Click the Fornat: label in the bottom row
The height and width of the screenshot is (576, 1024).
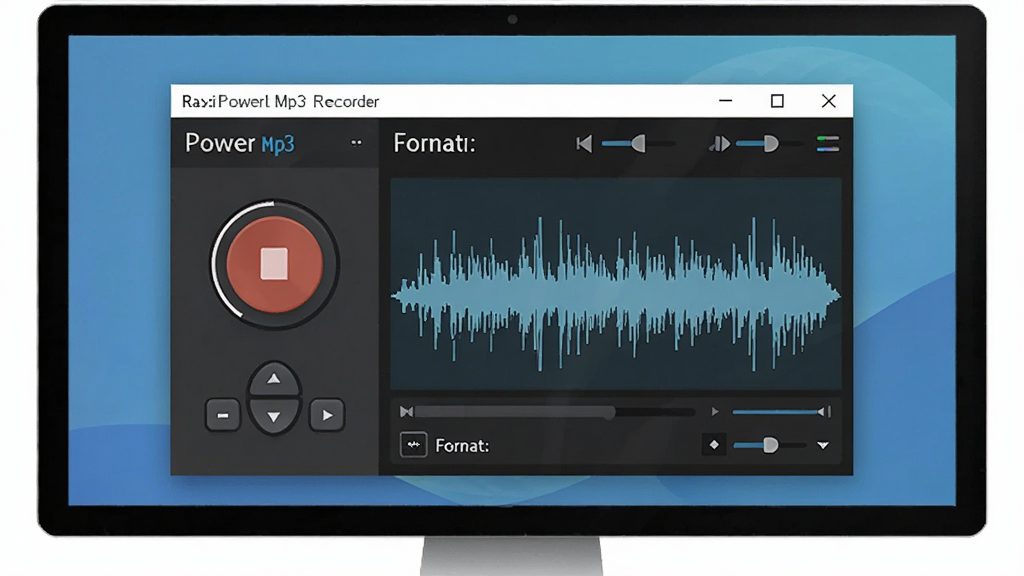pyautogui.click(x=462, y=445)
